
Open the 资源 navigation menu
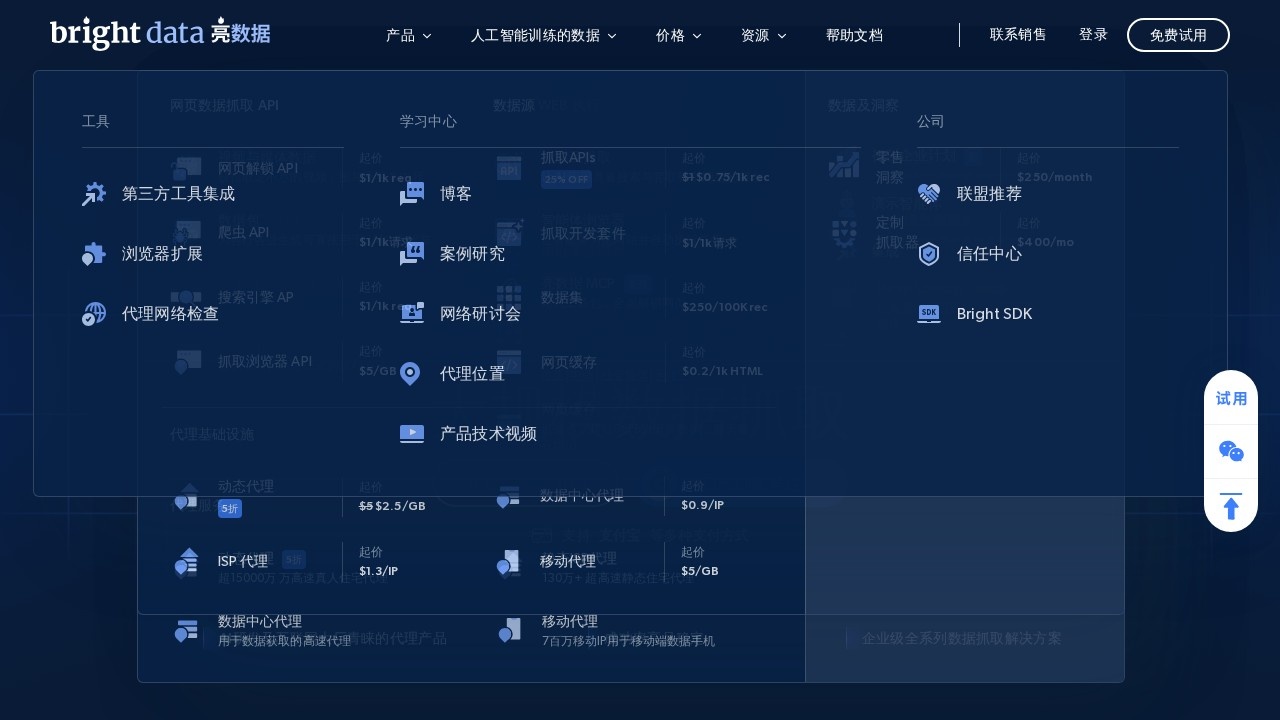pos(763,35)
